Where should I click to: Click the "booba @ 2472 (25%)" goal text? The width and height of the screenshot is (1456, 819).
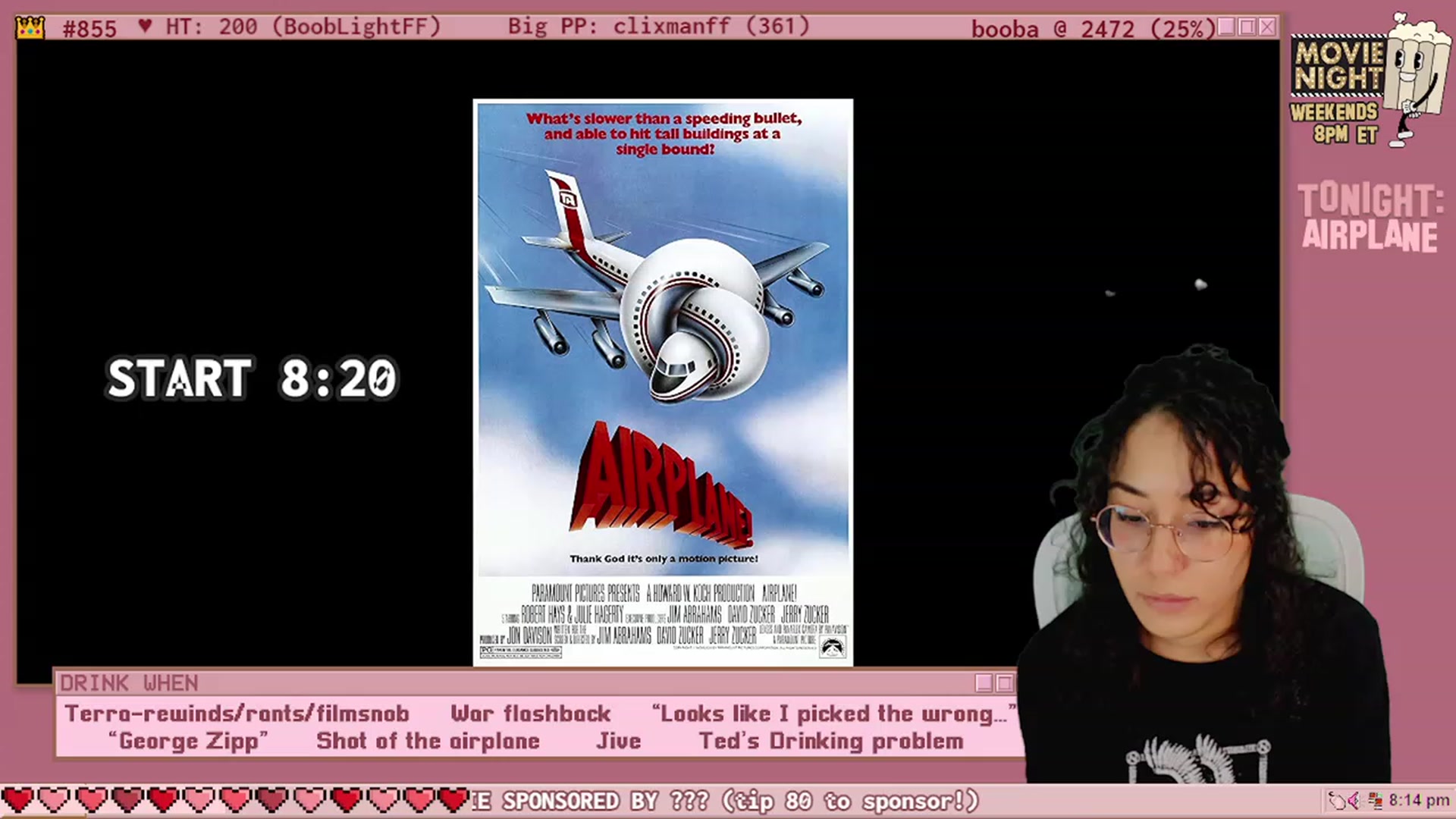pyautogui.click(x=1093, y=29)
